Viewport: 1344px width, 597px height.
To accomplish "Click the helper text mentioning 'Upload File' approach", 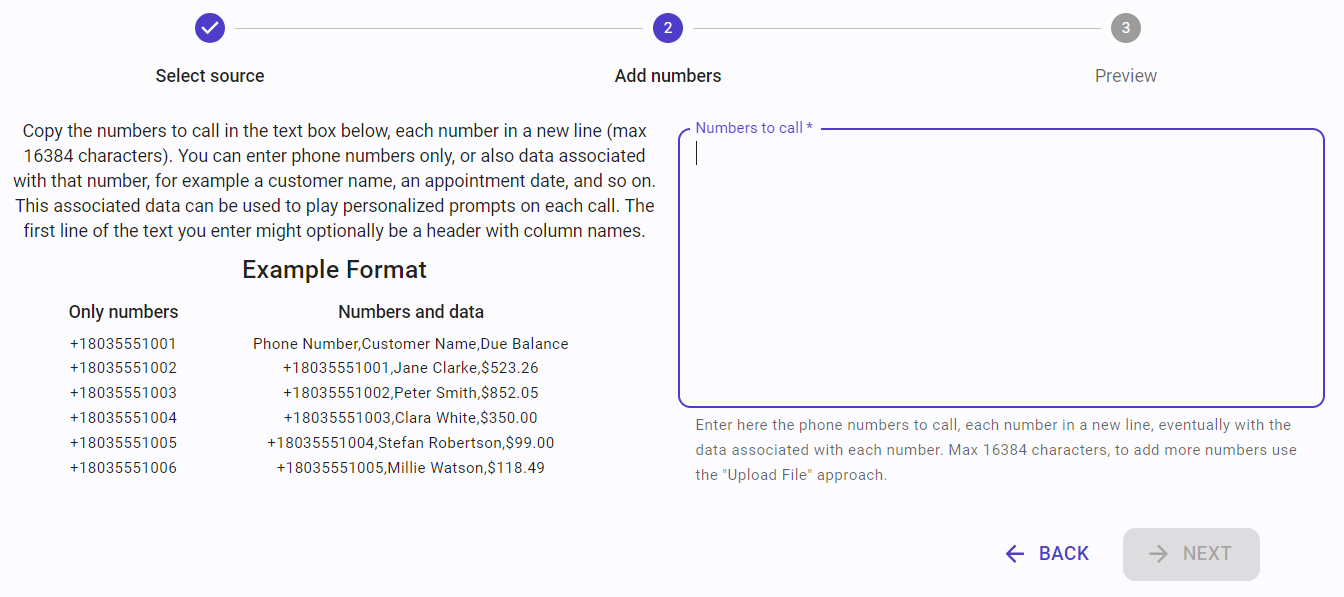I will coord(996,450).
